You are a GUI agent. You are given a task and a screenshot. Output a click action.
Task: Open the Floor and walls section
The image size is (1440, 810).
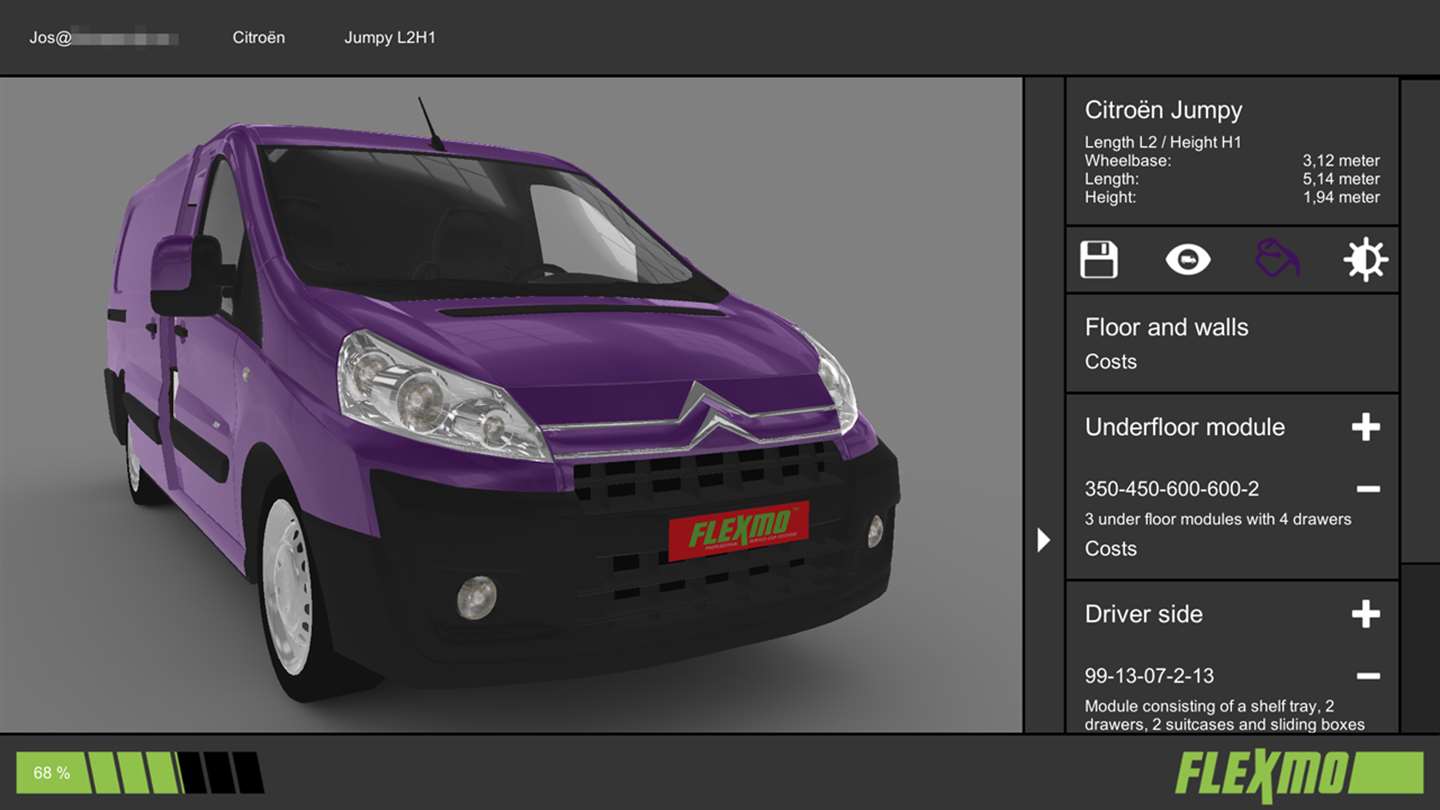[1167, 327]
